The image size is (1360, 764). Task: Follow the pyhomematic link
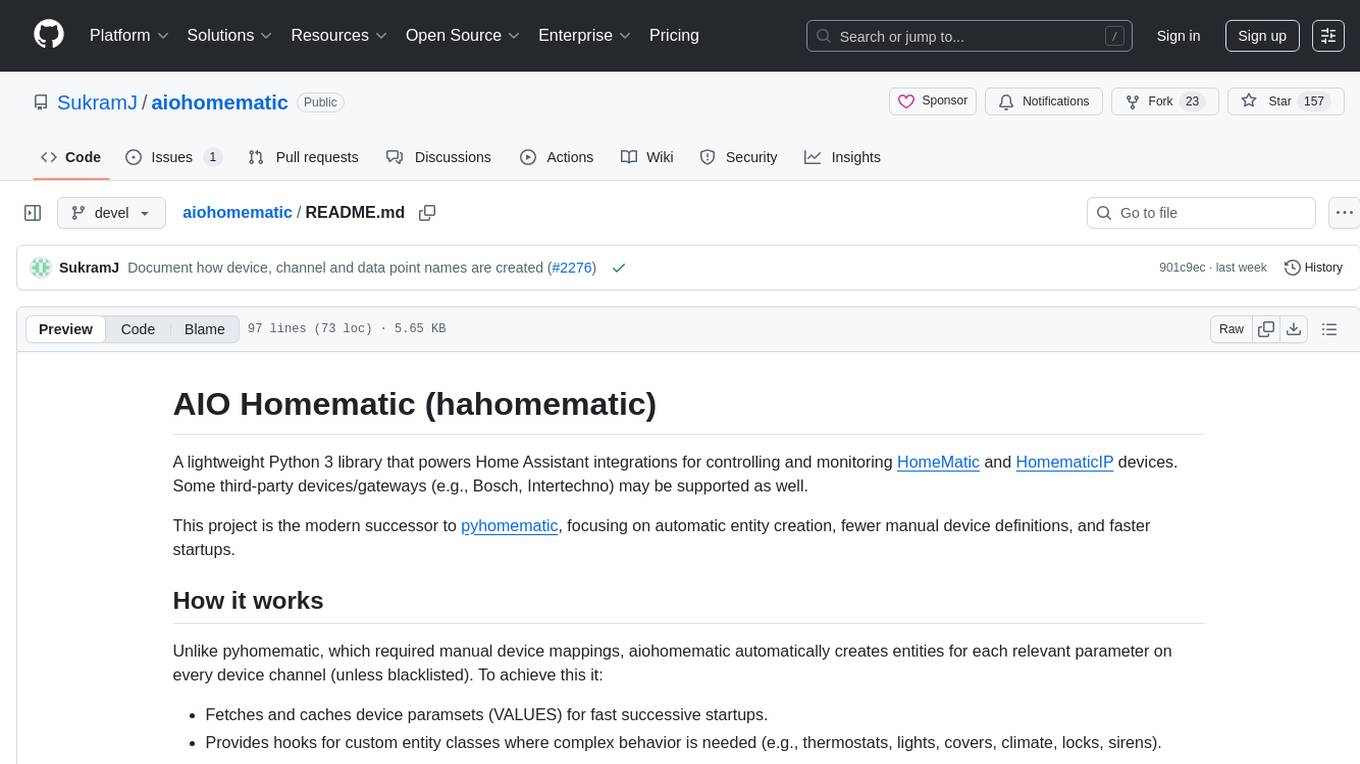tap(509, 525)
